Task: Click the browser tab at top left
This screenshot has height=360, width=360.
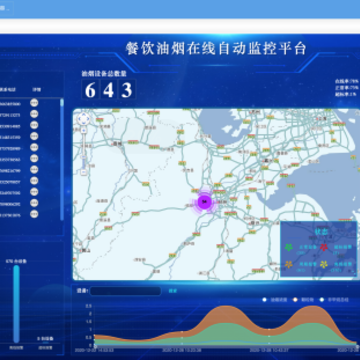Action: coord(7,8)
